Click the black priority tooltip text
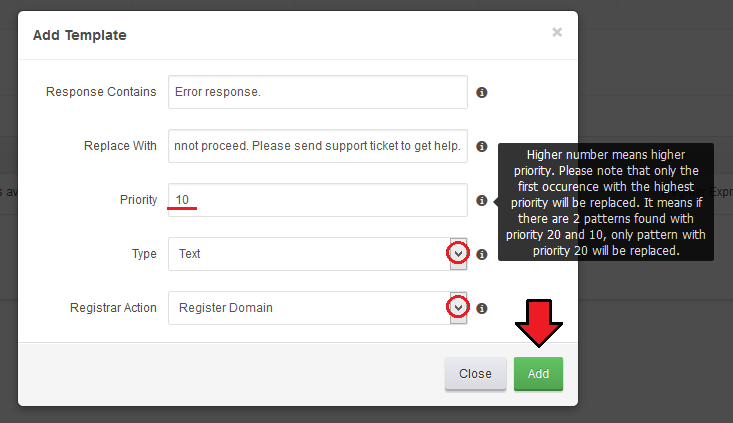Viewport: 733px width, 423px height. [606, 202]
